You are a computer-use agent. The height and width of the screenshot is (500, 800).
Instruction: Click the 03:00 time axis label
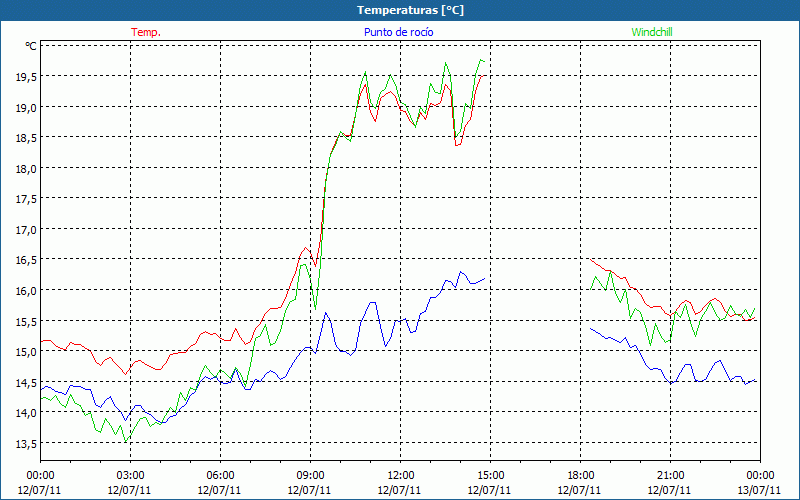tap(131, 476)
